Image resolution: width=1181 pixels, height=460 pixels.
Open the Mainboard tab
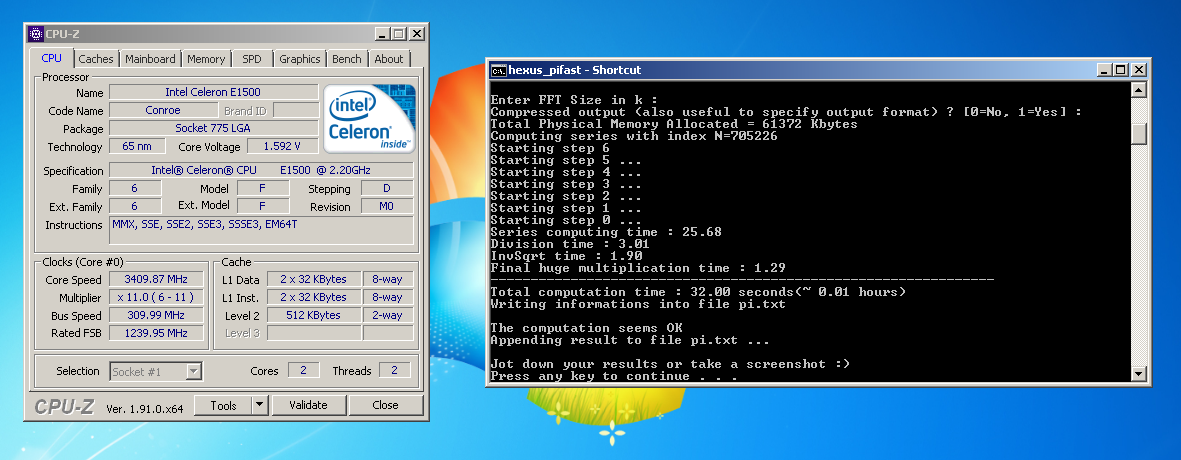point(151,59)
